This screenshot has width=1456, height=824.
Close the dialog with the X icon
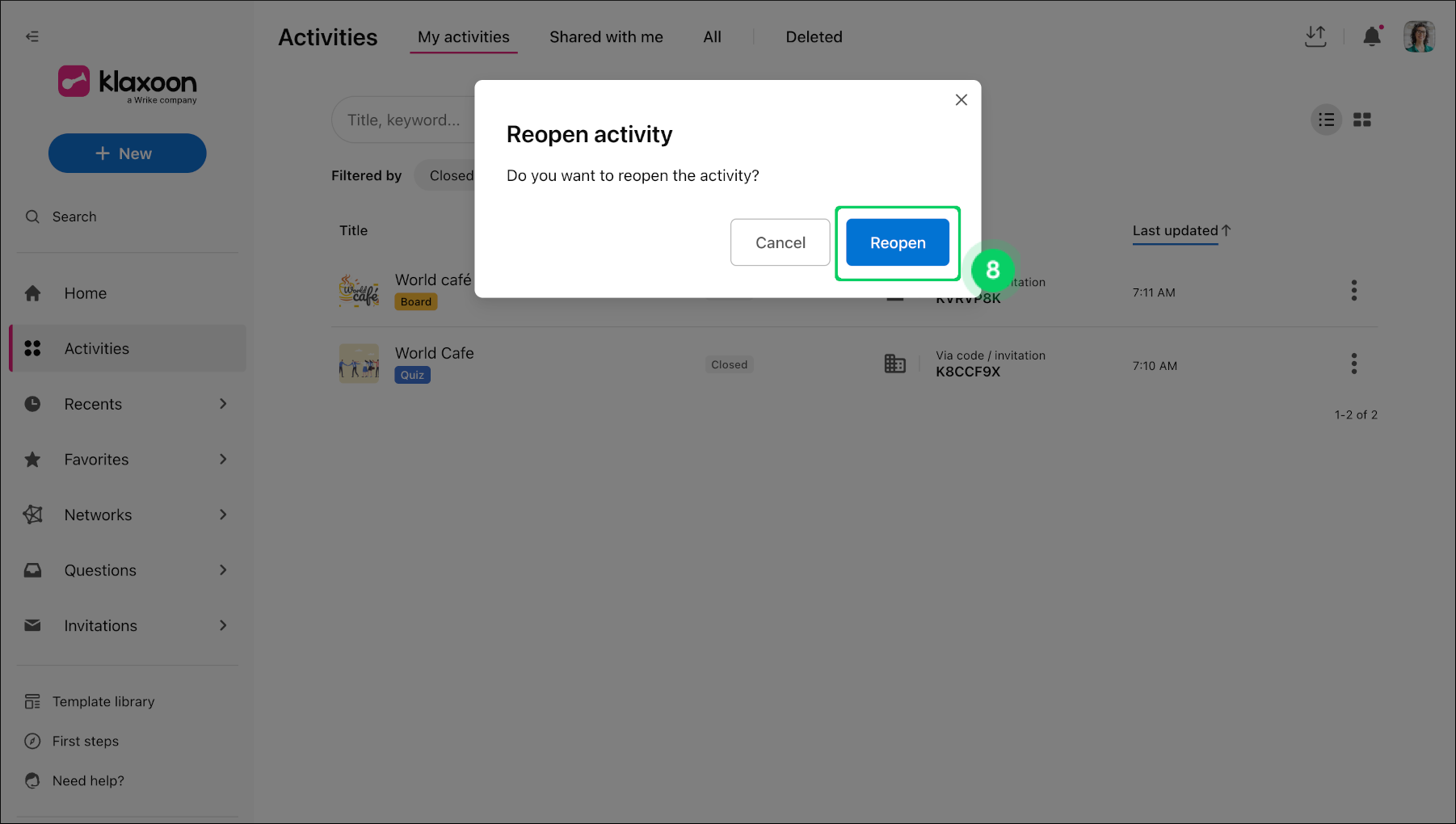[961, 100]
